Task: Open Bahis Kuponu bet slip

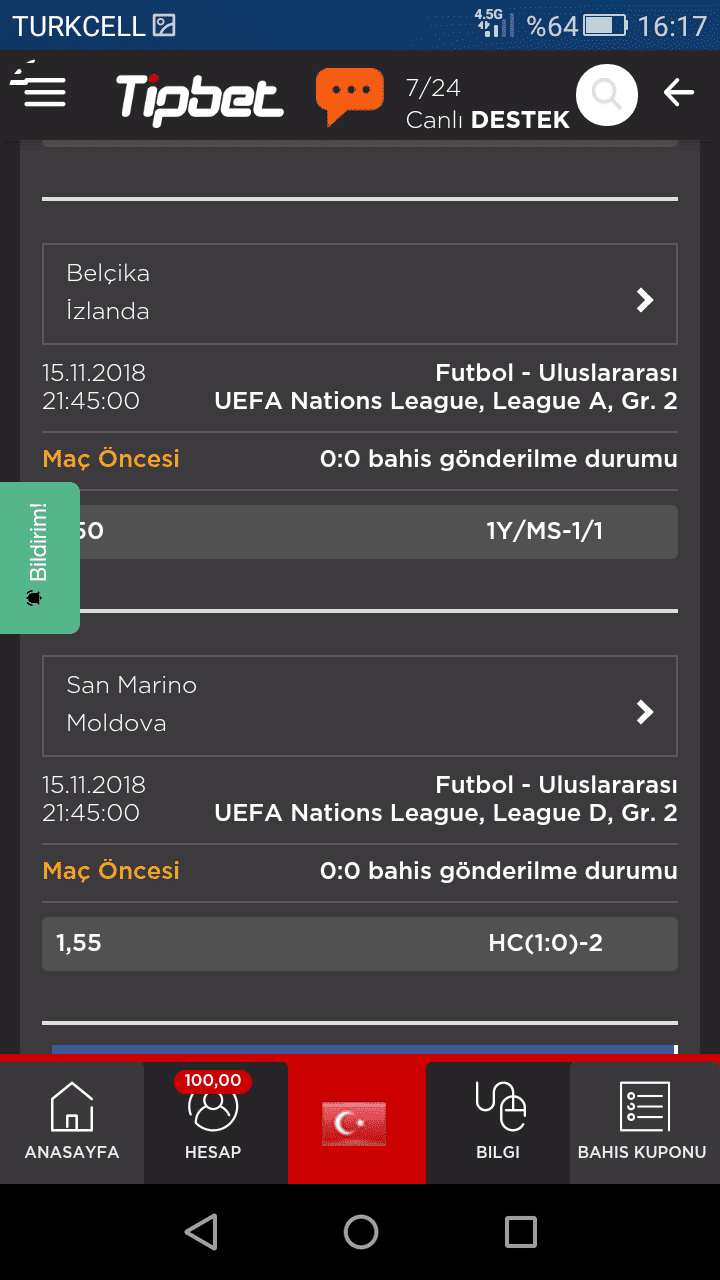Action: tap(642, 1122)
